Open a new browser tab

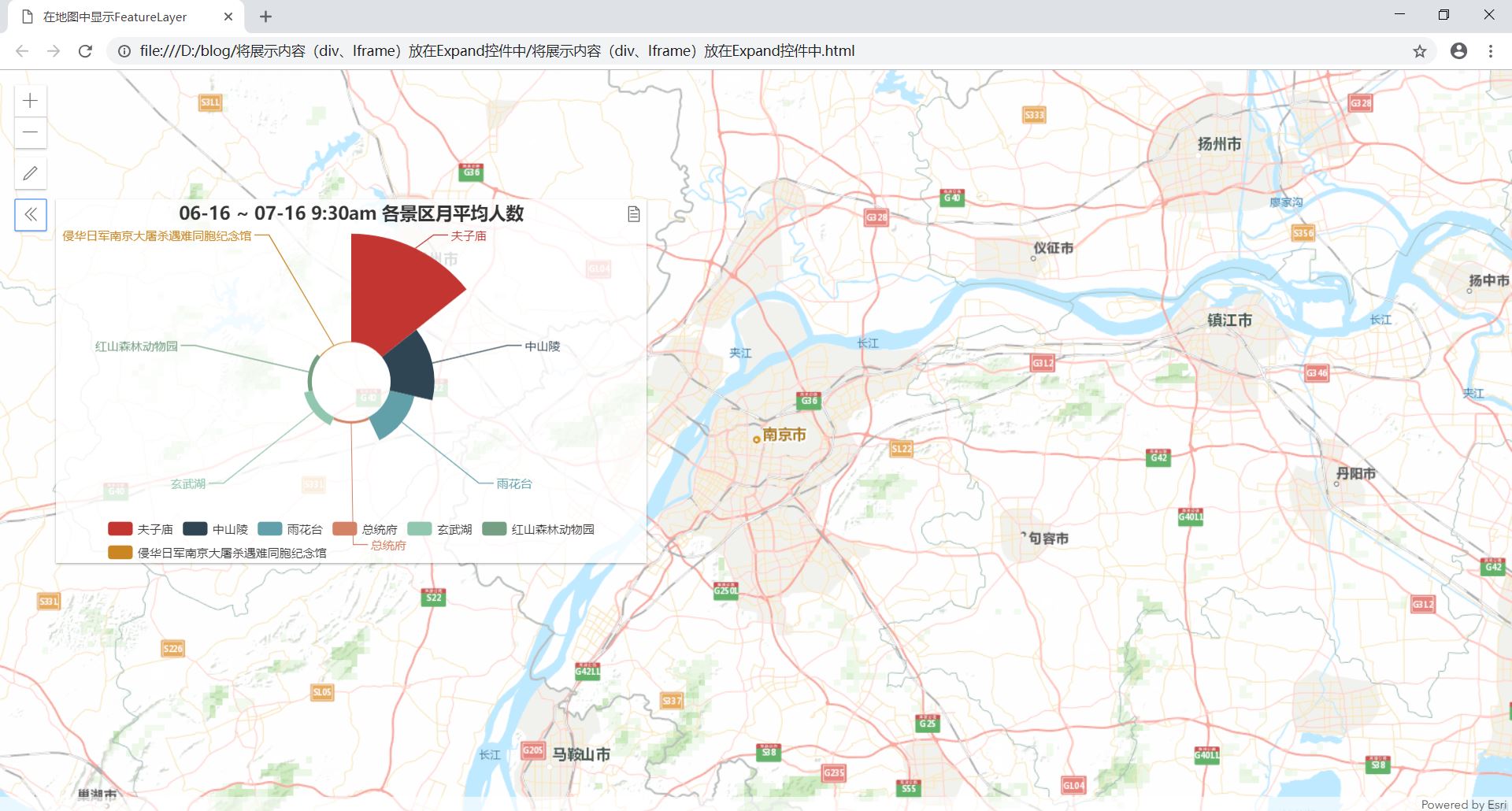pos(265,17)
